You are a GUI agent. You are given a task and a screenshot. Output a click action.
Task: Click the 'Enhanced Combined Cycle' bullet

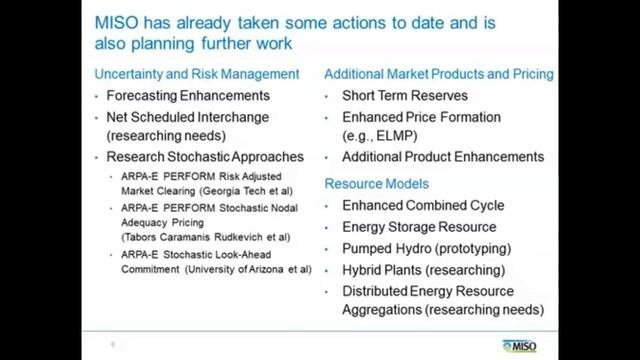click(423, 205)
